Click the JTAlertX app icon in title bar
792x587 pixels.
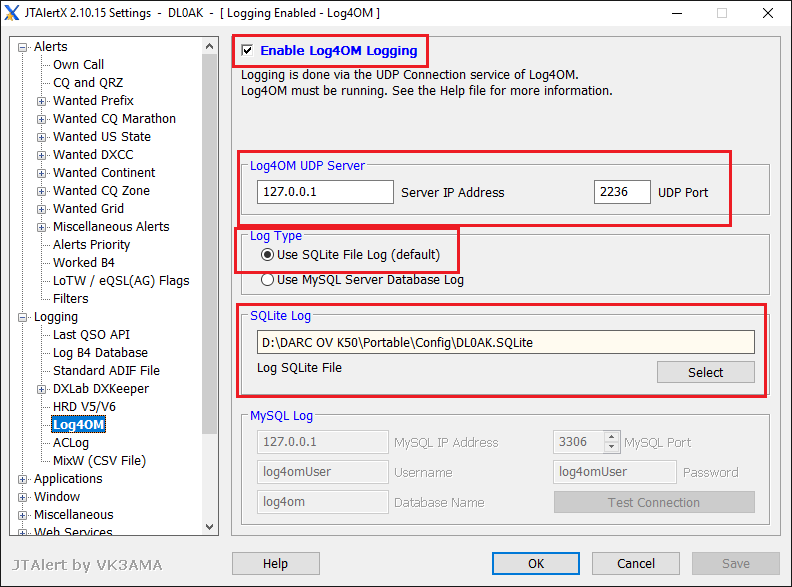click(x=12, y=13)
